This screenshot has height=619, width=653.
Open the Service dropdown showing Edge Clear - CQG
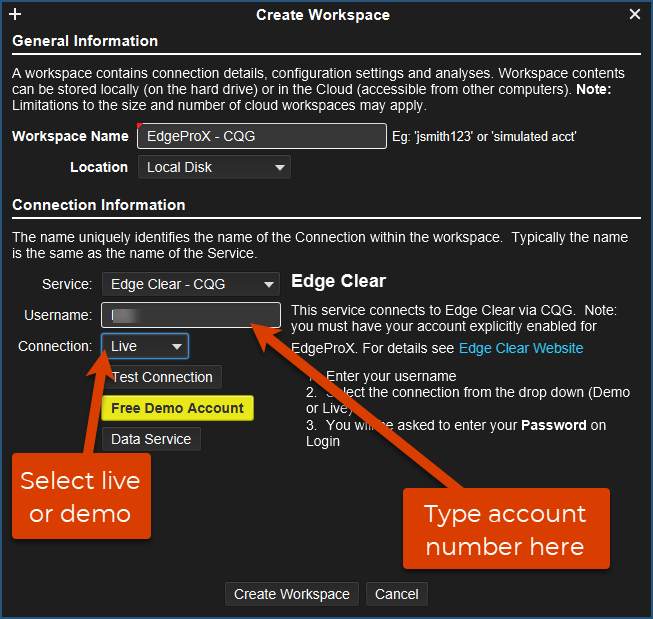pyautogui.click(x=191, y=284)
